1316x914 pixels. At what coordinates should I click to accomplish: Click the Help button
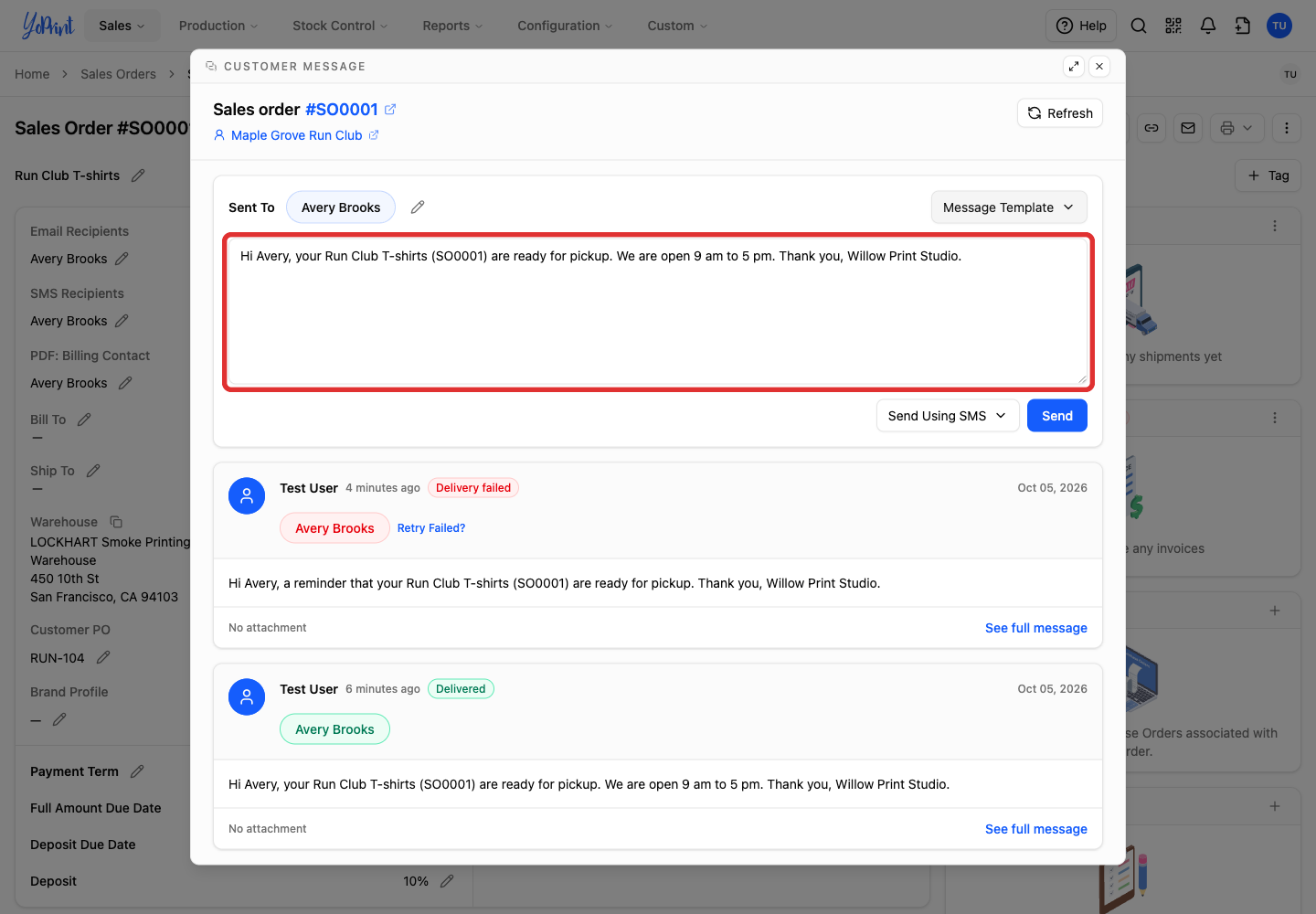click(x=1081, y=26)
